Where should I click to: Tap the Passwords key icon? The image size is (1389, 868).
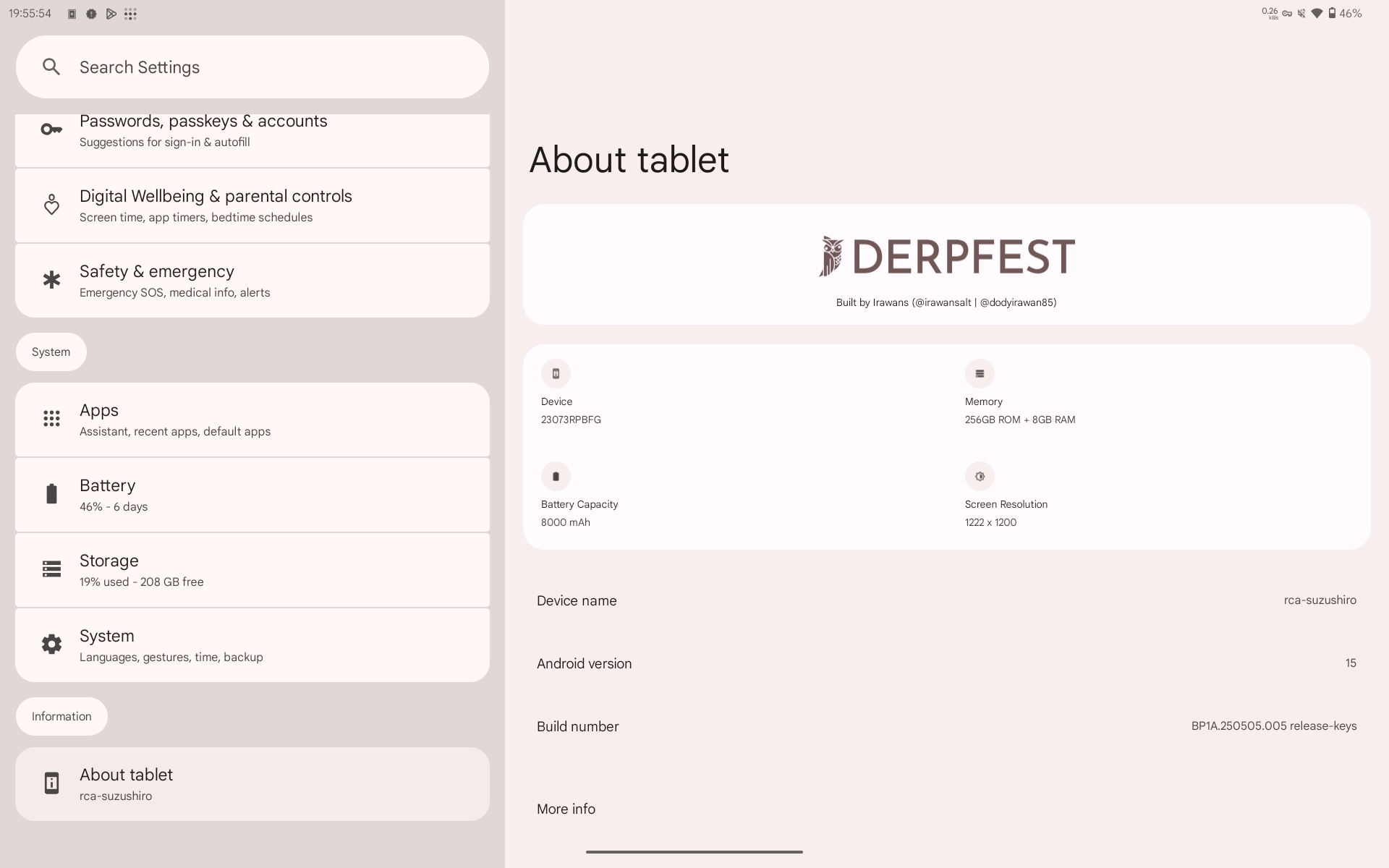click(51, 130)
